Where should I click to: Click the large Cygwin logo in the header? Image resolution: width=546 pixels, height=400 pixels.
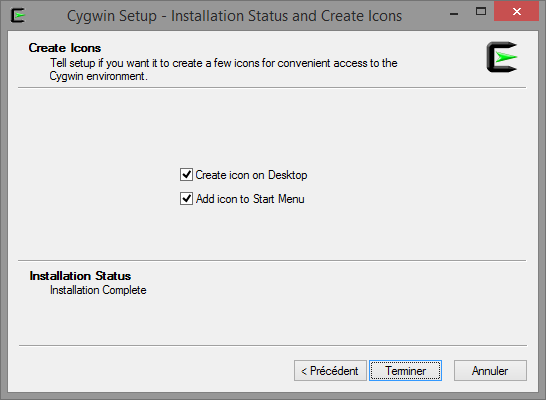click(x=502, y=57)
